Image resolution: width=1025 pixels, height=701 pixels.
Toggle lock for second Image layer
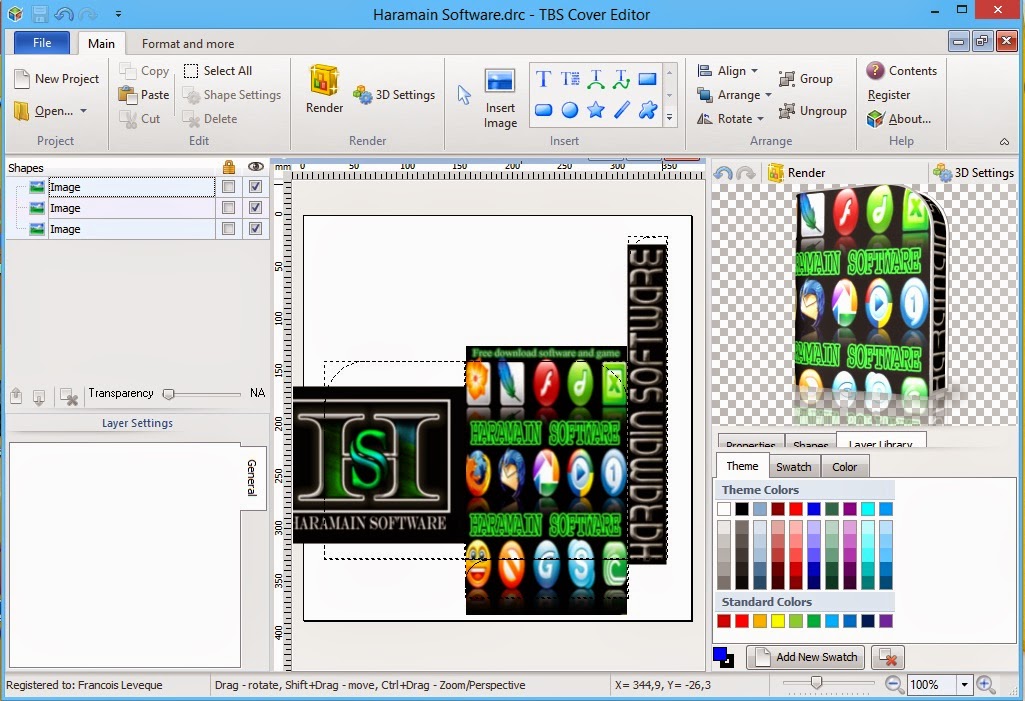pos(228,208)
